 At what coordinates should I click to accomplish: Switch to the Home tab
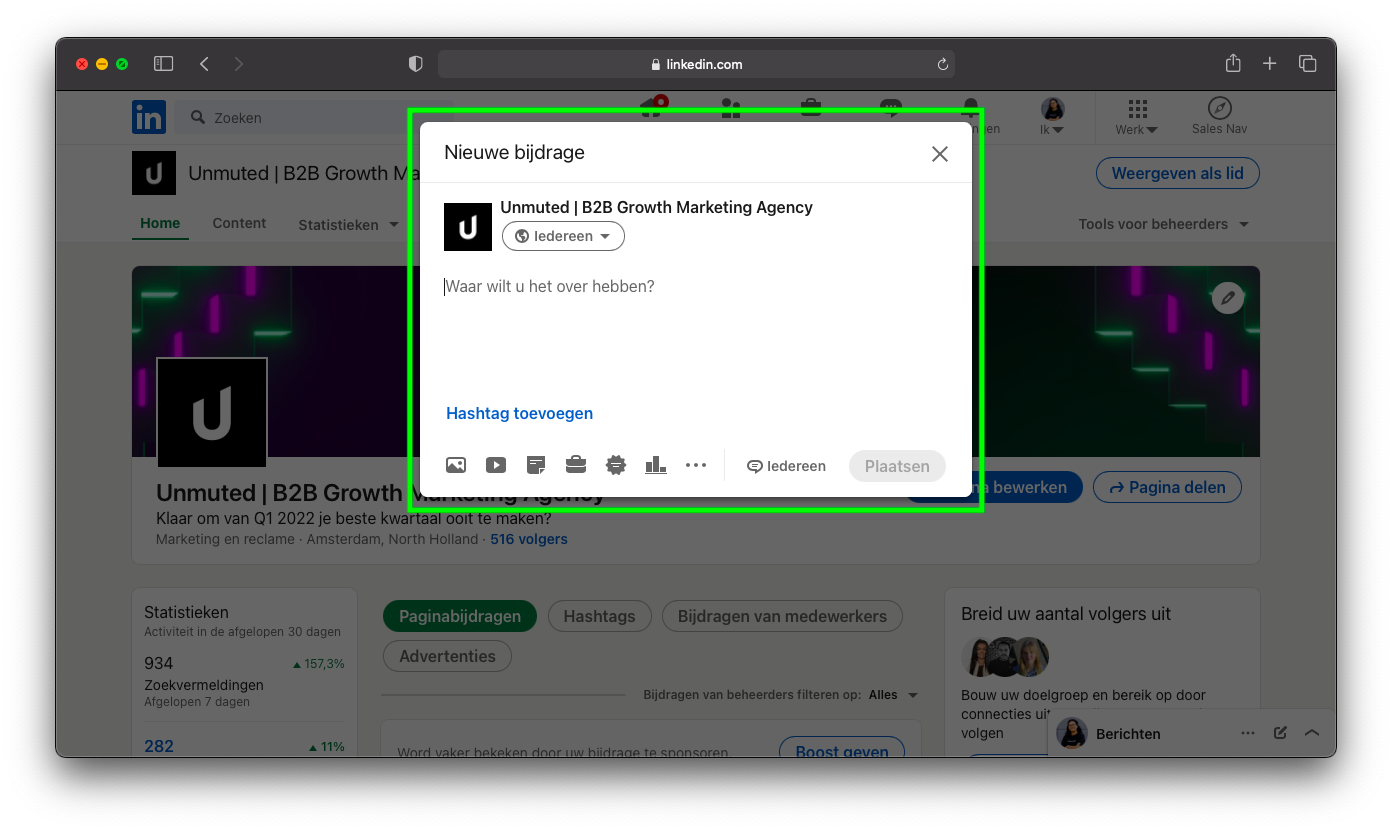[x=160, y=224]
